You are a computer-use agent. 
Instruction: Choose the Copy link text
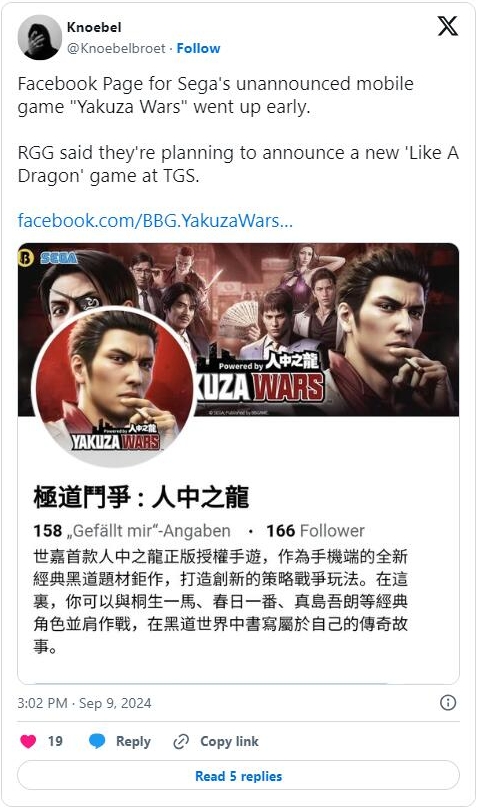229,741
